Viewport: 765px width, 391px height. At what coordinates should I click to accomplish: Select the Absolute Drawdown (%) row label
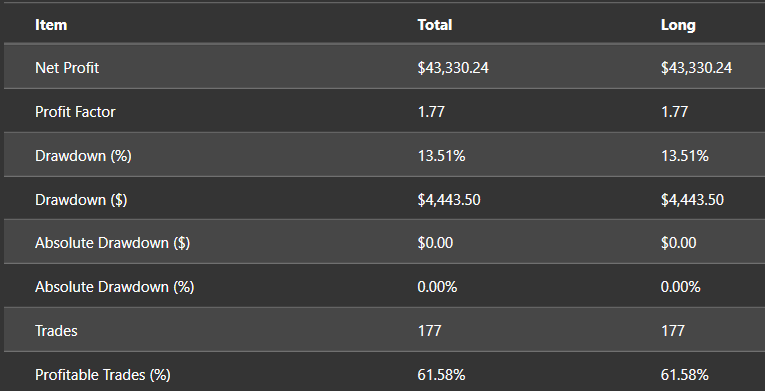tap(114, 287)
